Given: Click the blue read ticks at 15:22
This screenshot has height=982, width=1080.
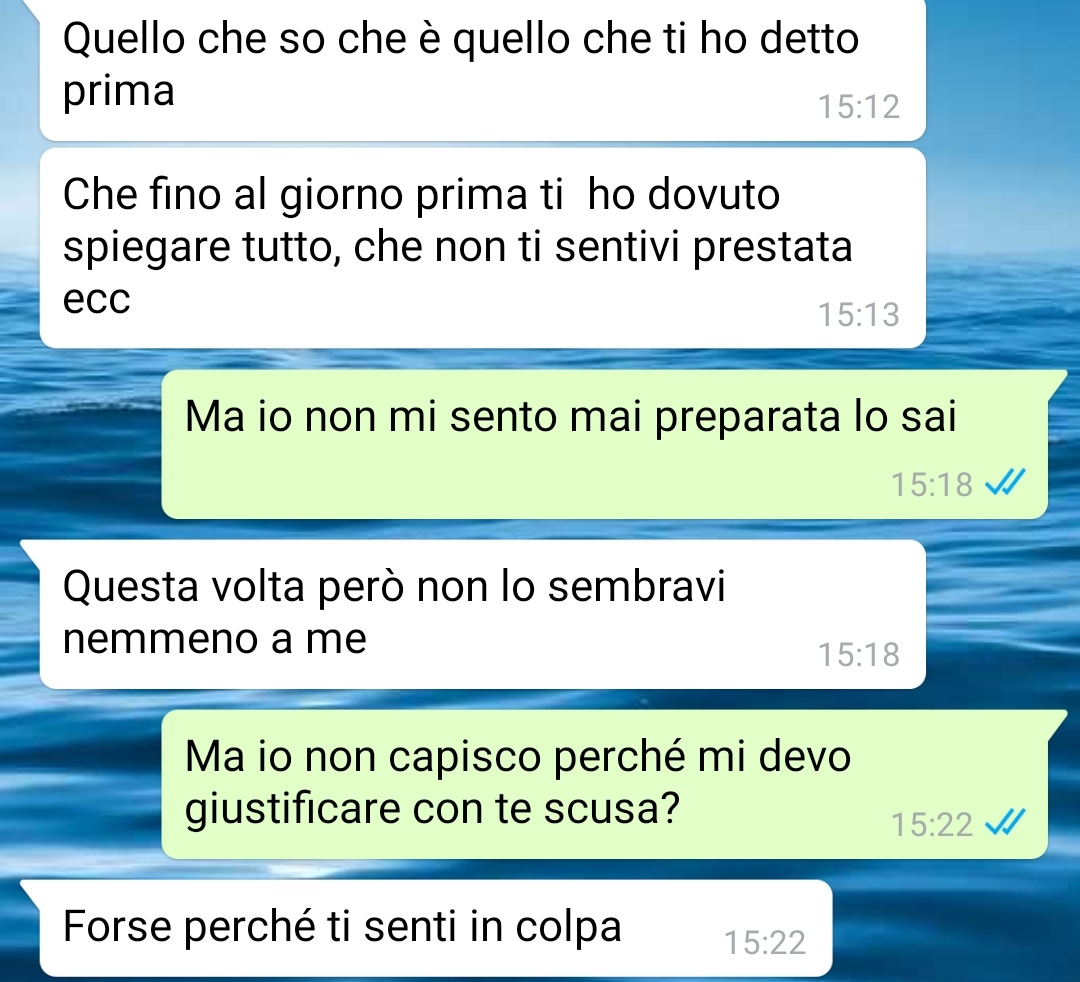Looking at the screenshot, I should tap(1006, 822).
